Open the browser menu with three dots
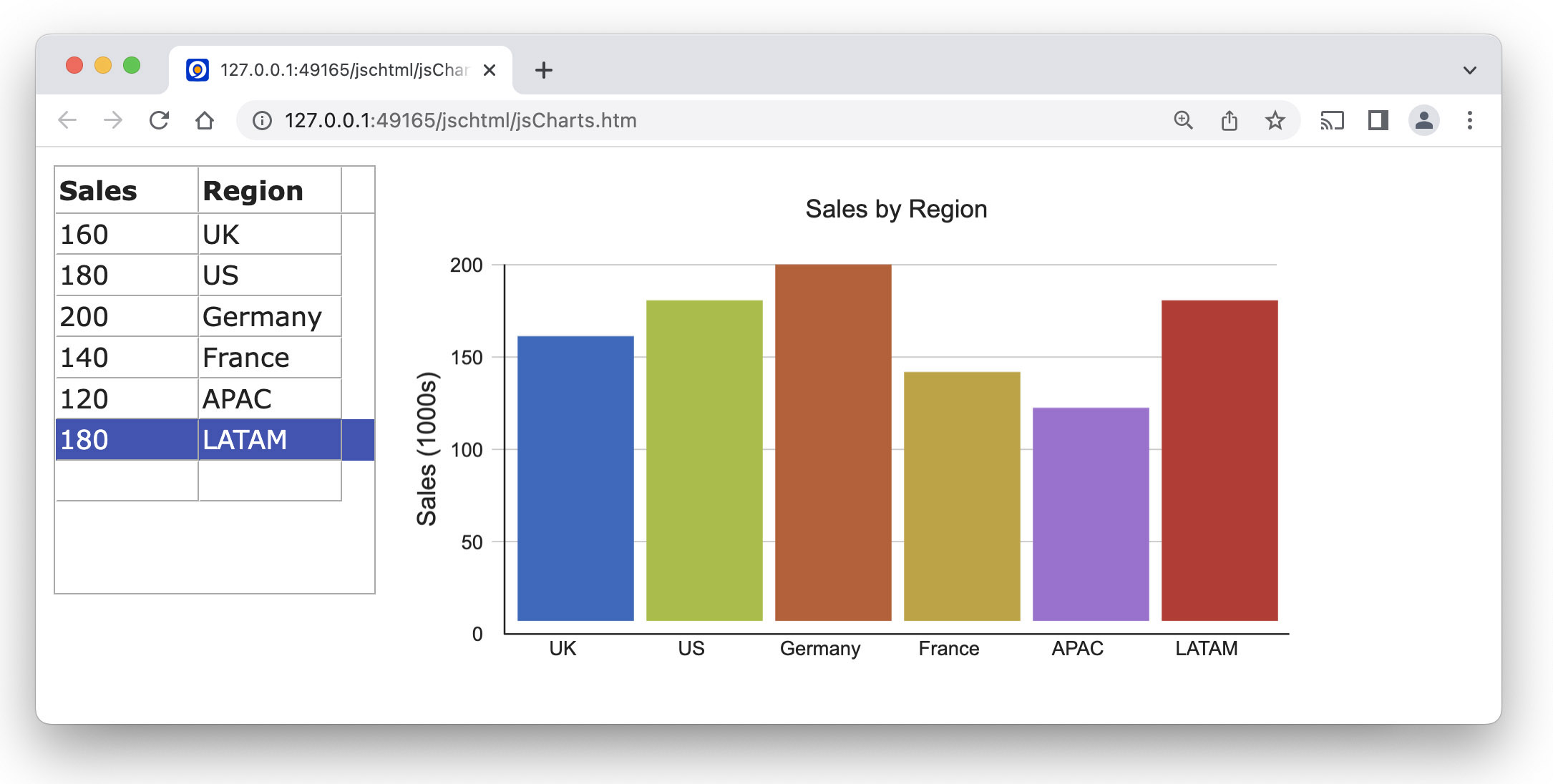 tap(1470, 120)
